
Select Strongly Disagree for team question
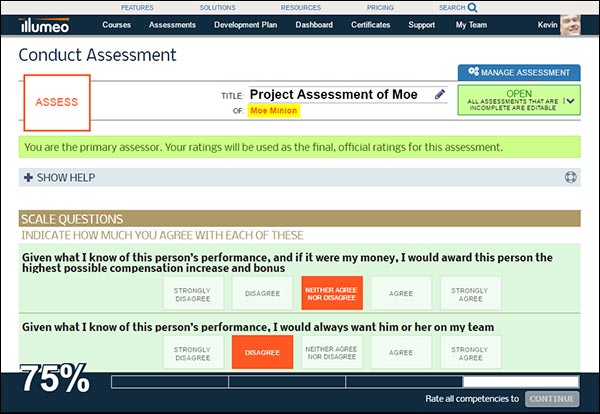click(193, 352)
